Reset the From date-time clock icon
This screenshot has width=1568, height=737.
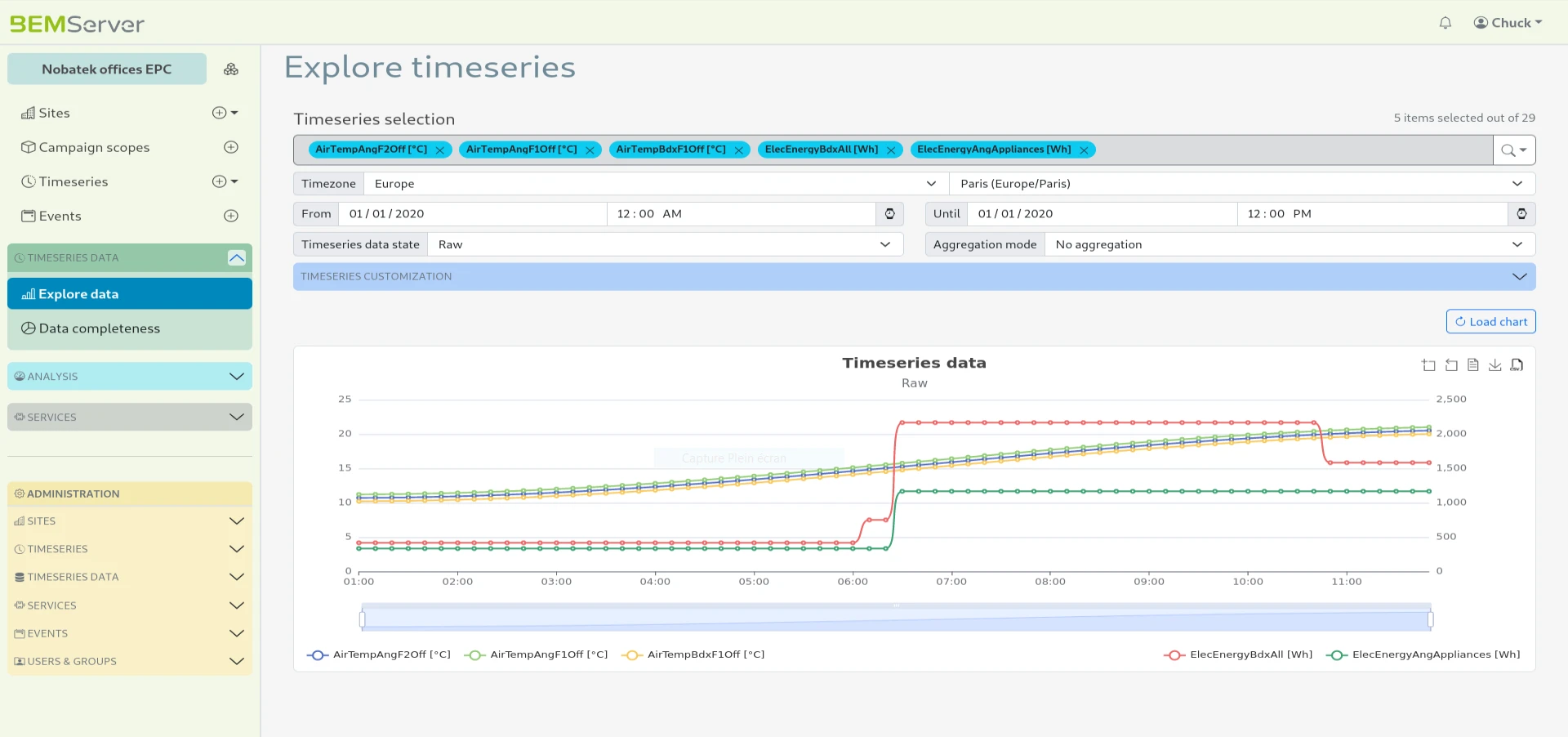889,214
